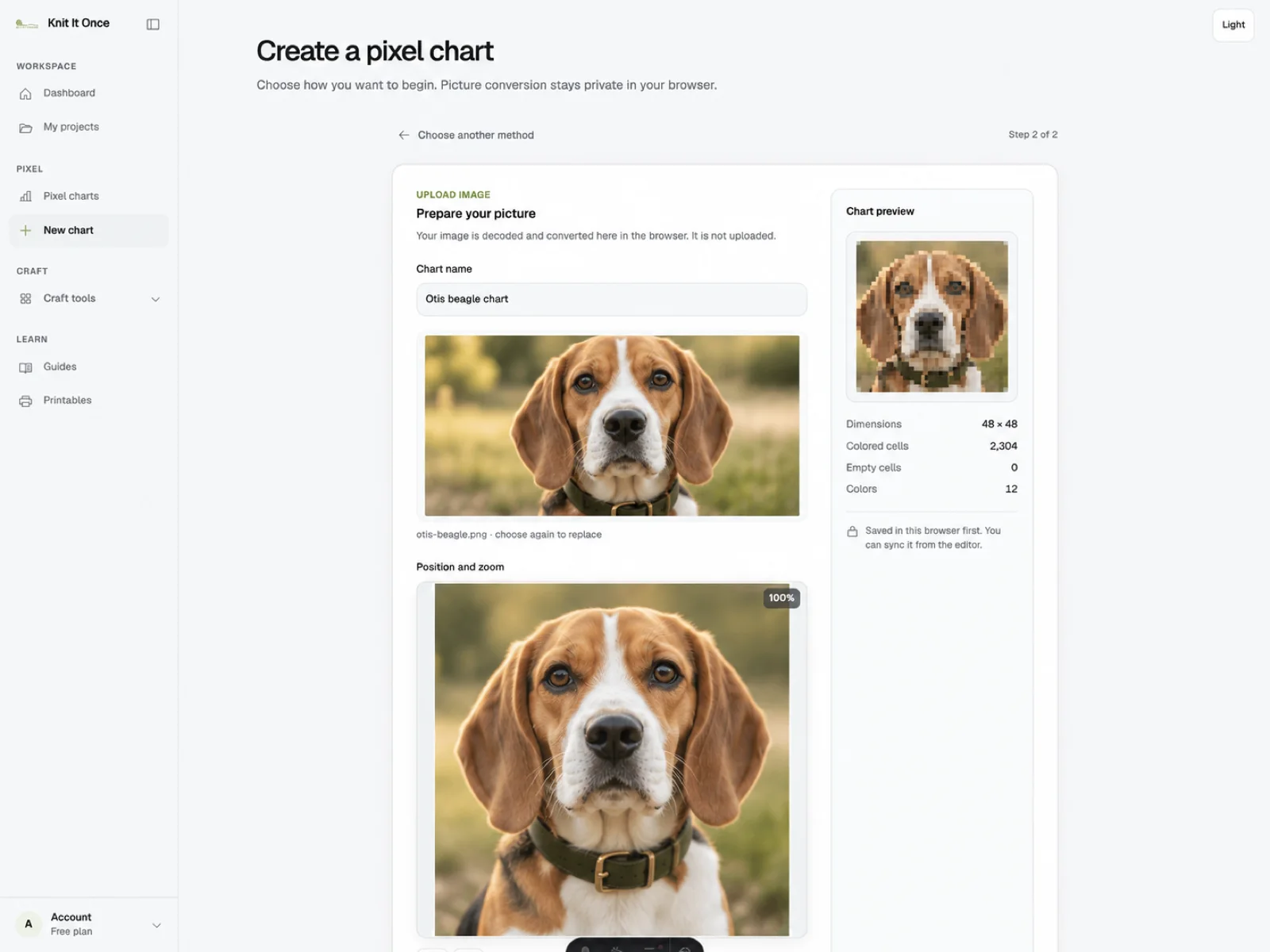Click the Prepare your picture heading

pyautogui.click(x=475, y=213)
